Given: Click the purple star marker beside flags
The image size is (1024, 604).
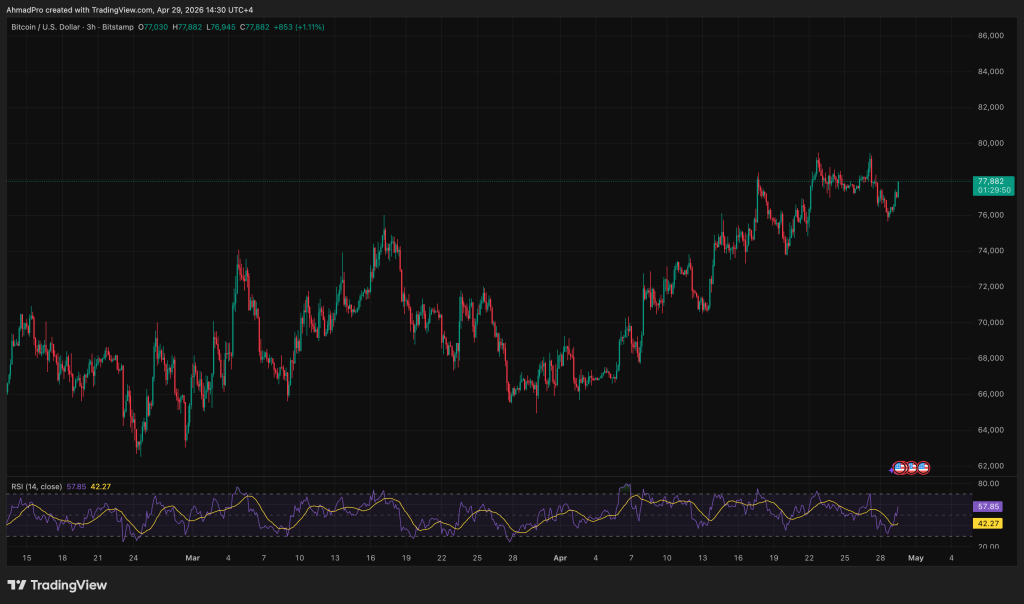Looking at the screenshot, I should tap(890, 469).
